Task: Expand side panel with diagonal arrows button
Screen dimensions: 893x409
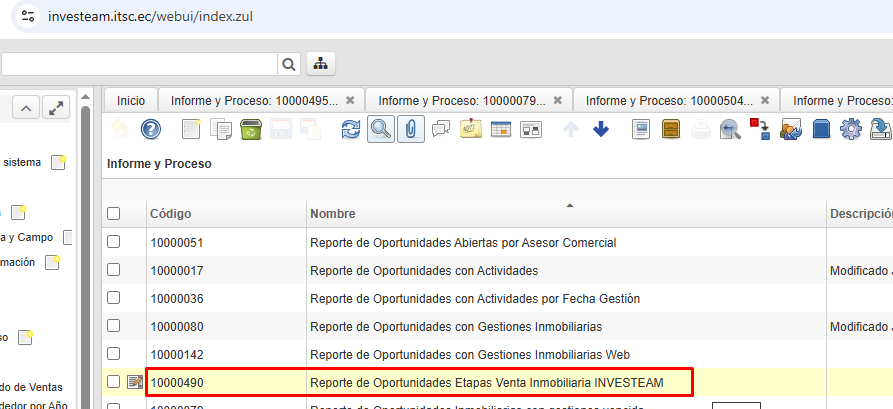Action: click(57, 108)
